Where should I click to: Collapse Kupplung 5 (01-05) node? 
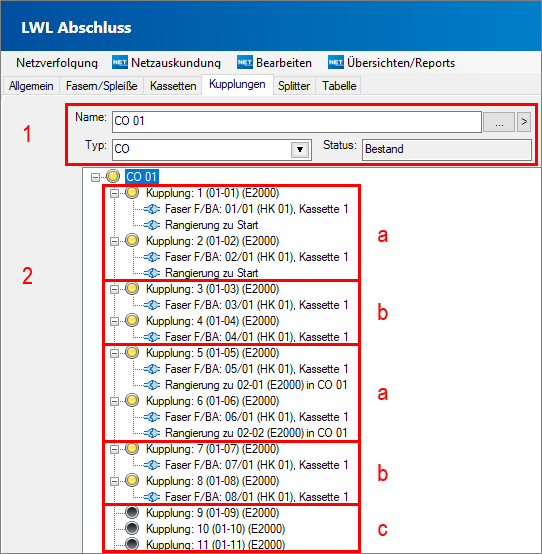(114, 353)
